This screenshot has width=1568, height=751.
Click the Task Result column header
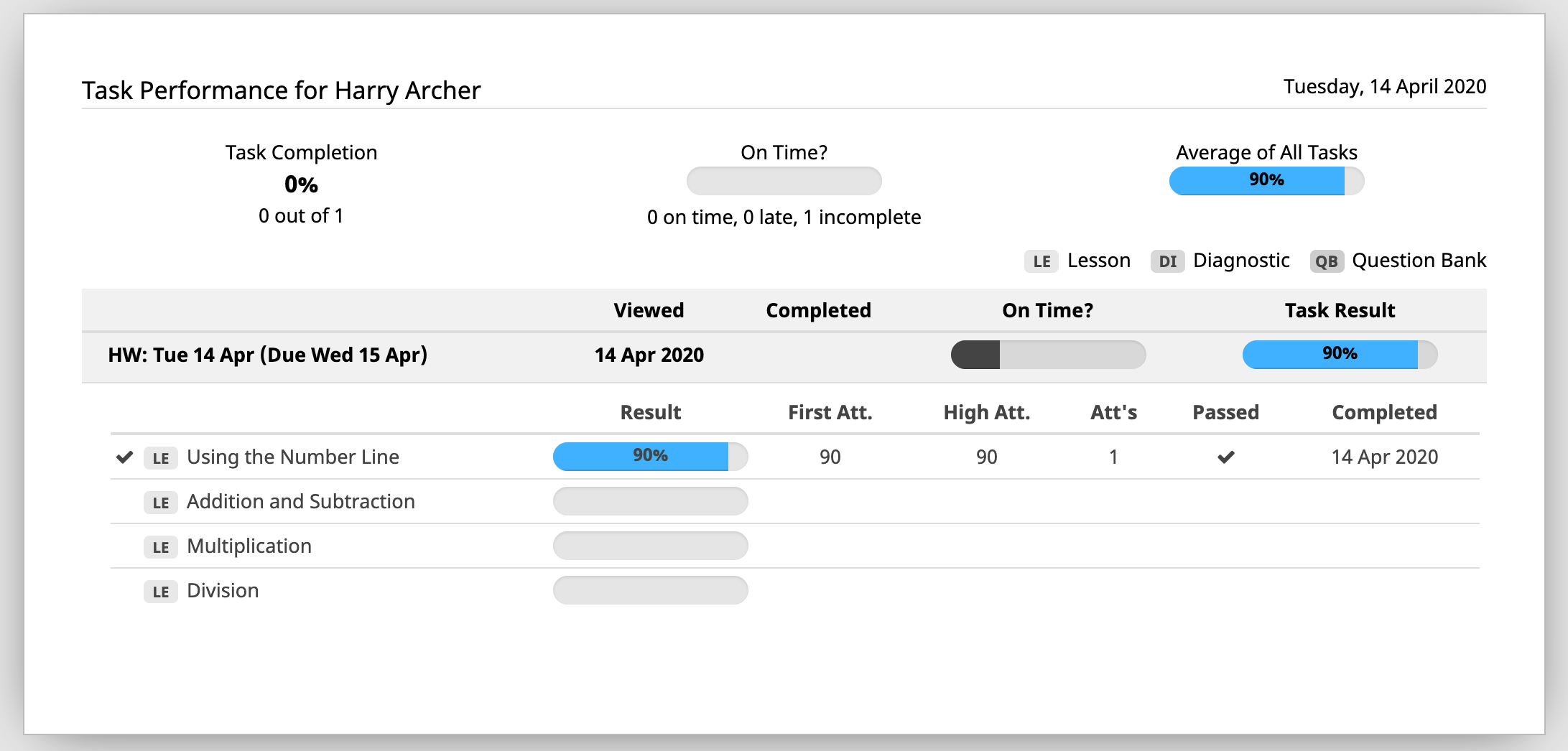[x=1340, y=310]
